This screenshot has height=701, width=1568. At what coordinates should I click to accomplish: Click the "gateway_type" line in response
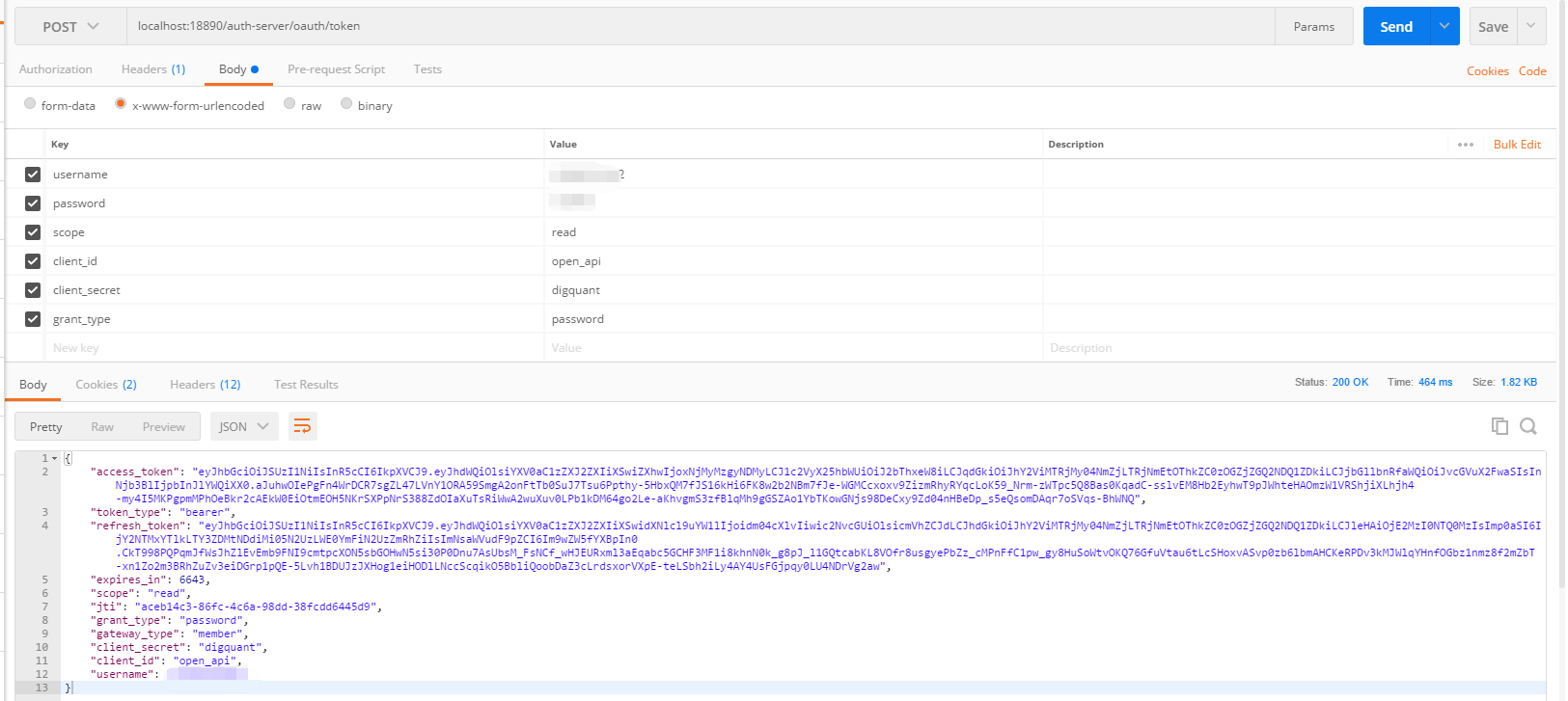pos(170,634)
